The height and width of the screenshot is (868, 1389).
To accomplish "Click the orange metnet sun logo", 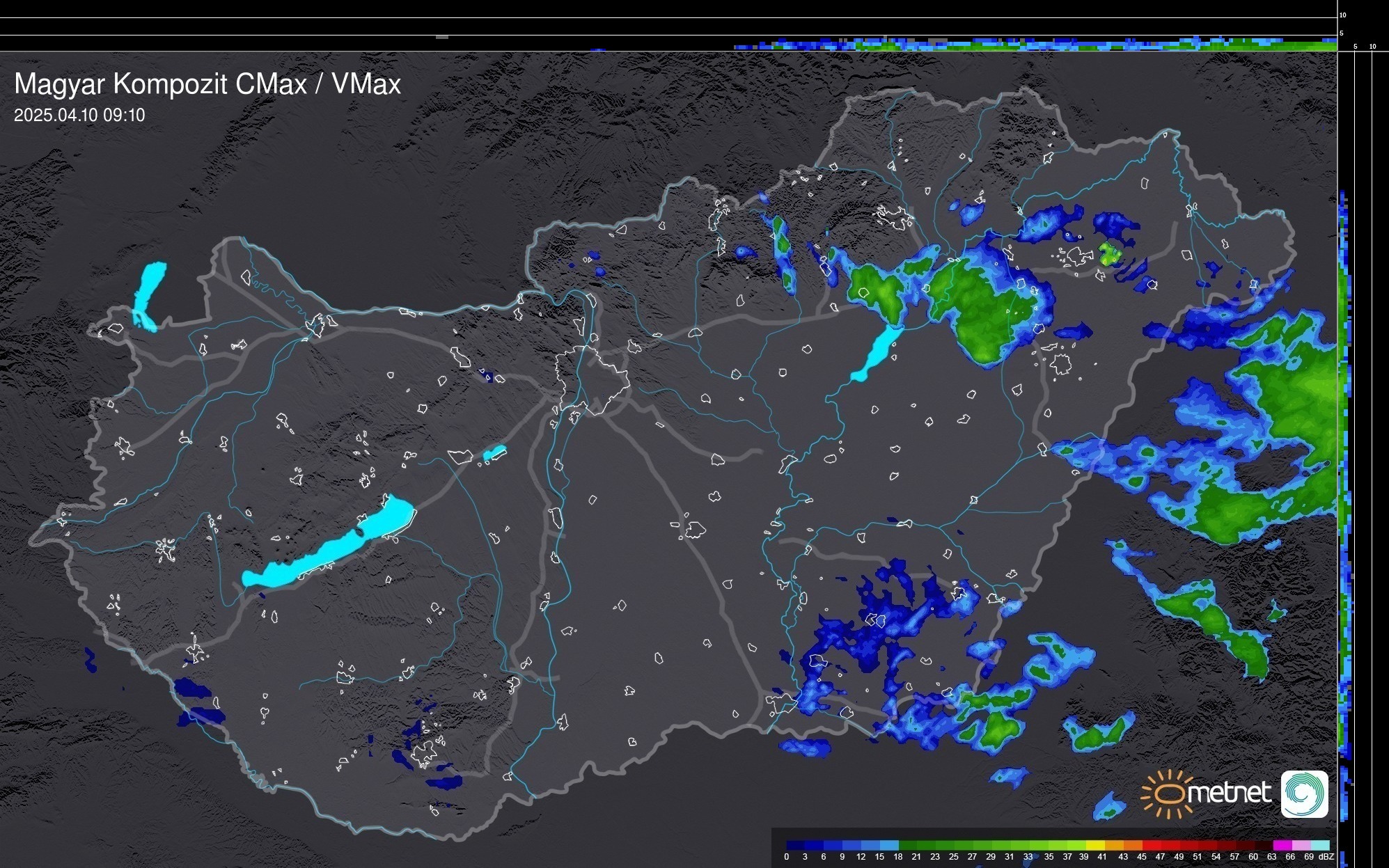I will (x=1168, y=794).
